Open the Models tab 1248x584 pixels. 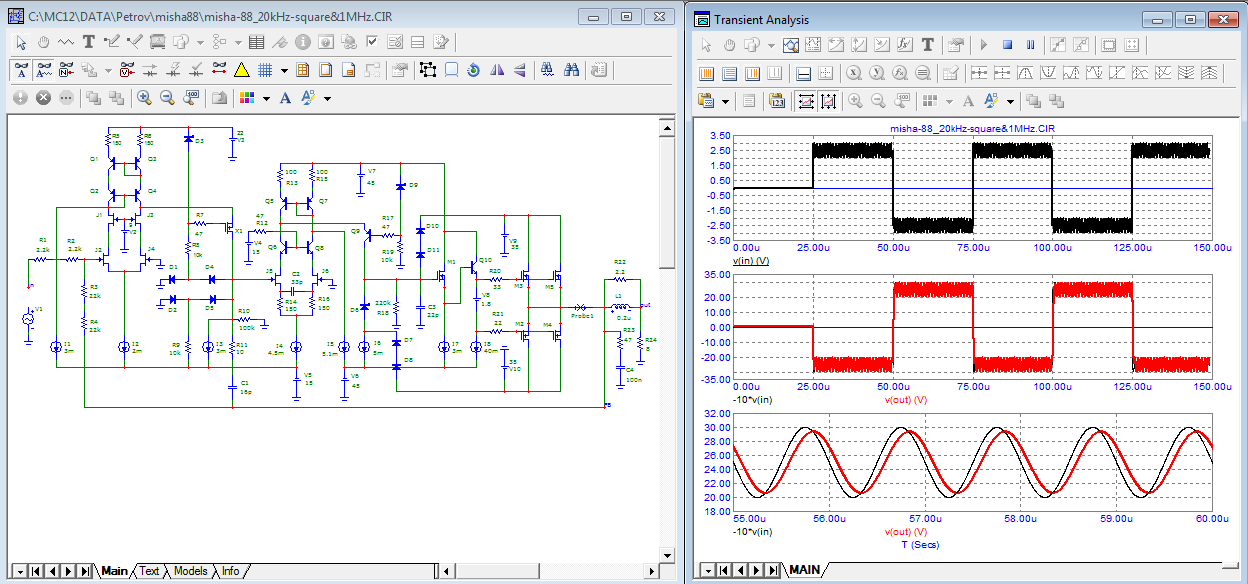(190, 571)
